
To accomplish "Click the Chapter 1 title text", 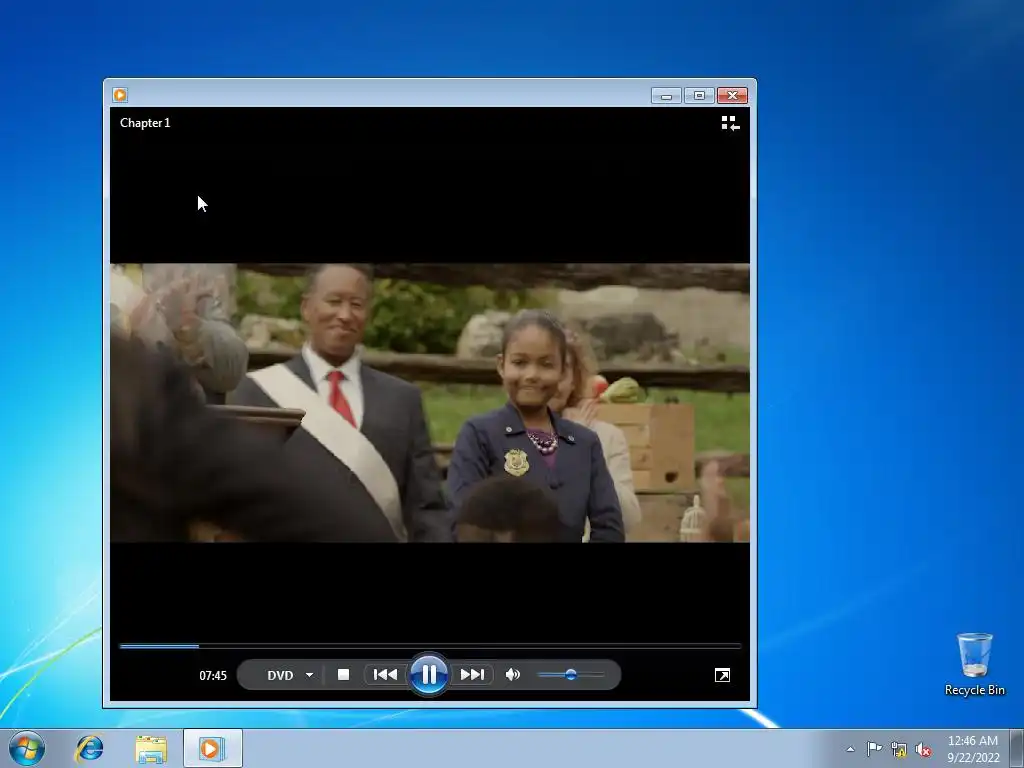I will [x=145, y=123].
